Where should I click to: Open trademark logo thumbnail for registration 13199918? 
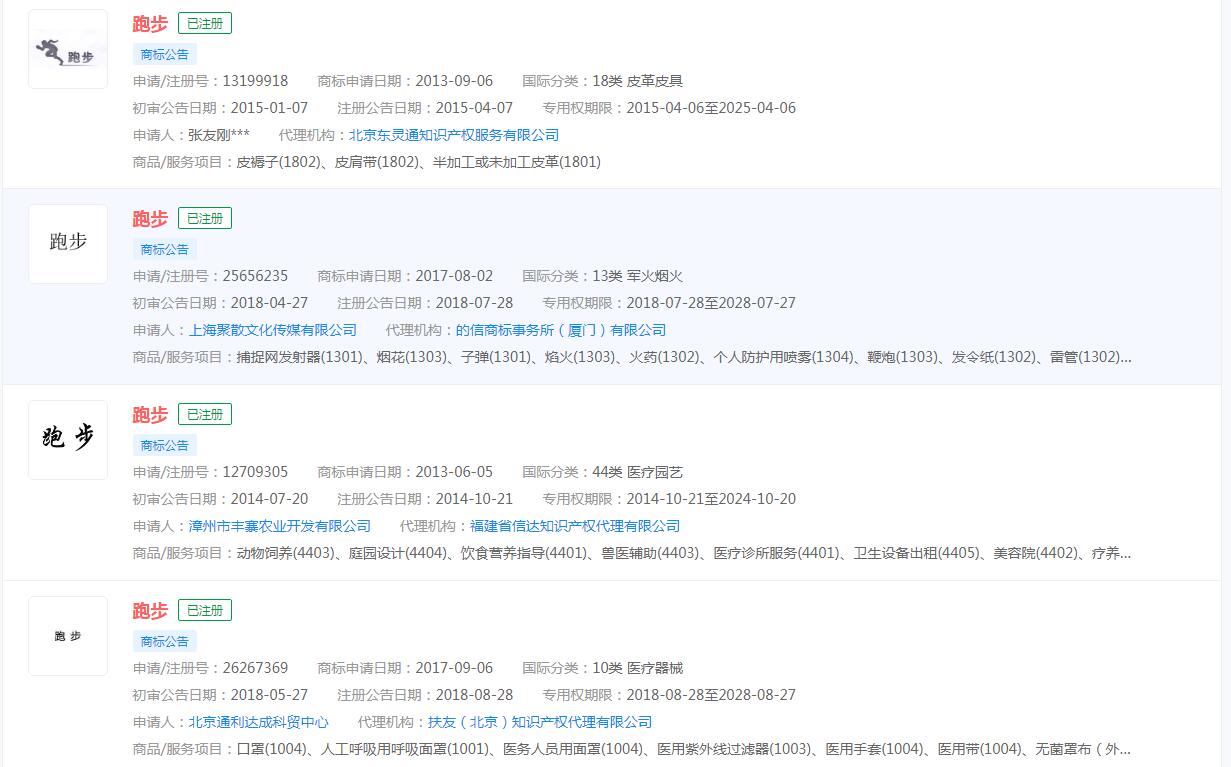(68, 49)
